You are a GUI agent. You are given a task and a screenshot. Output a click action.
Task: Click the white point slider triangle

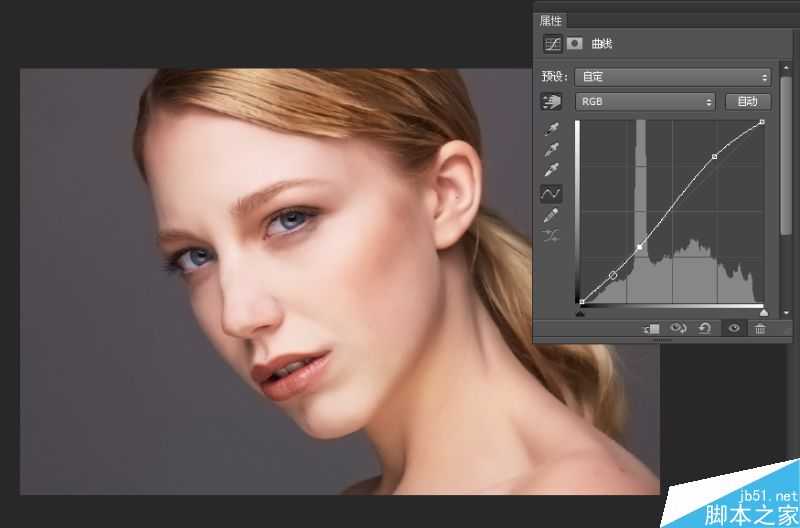tap(763, 312)
